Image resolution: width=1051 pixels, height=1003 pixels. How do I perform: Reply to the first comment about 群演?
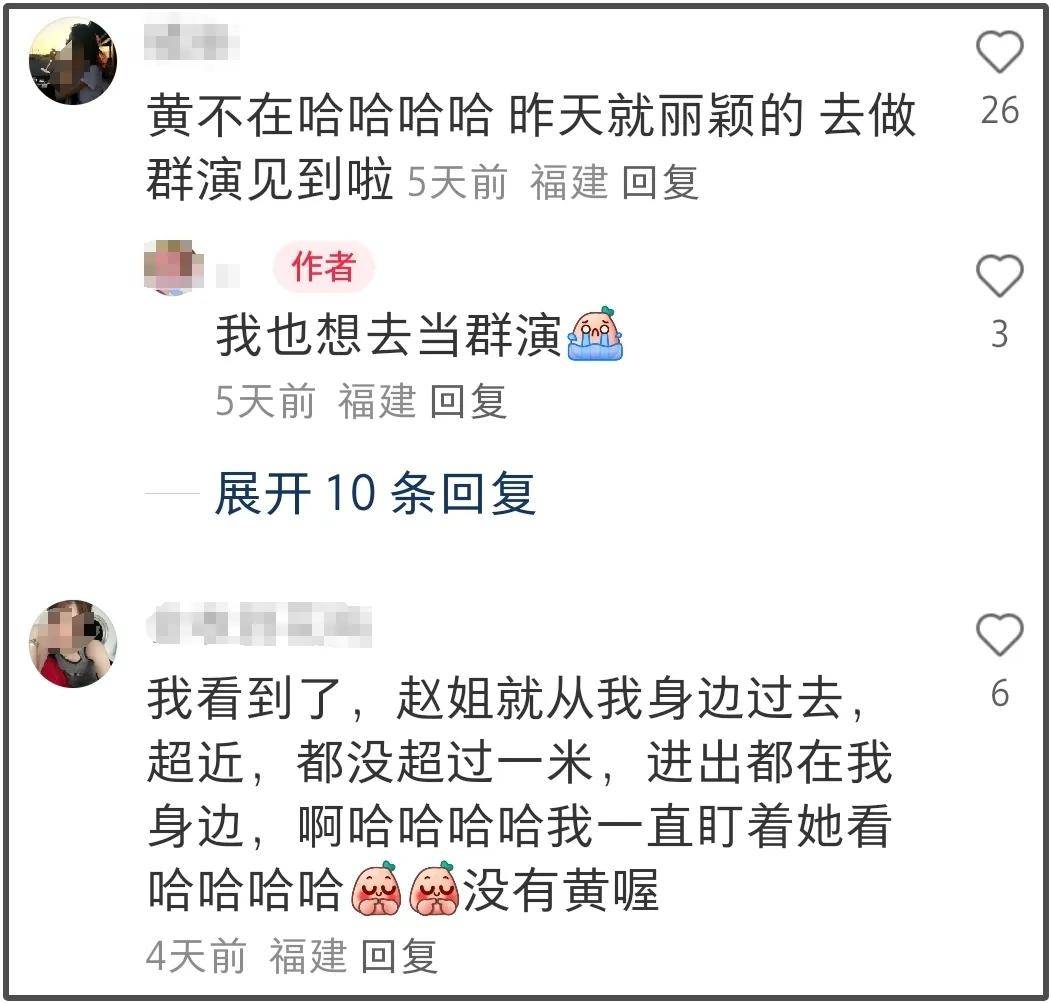(x=660, y=182)
